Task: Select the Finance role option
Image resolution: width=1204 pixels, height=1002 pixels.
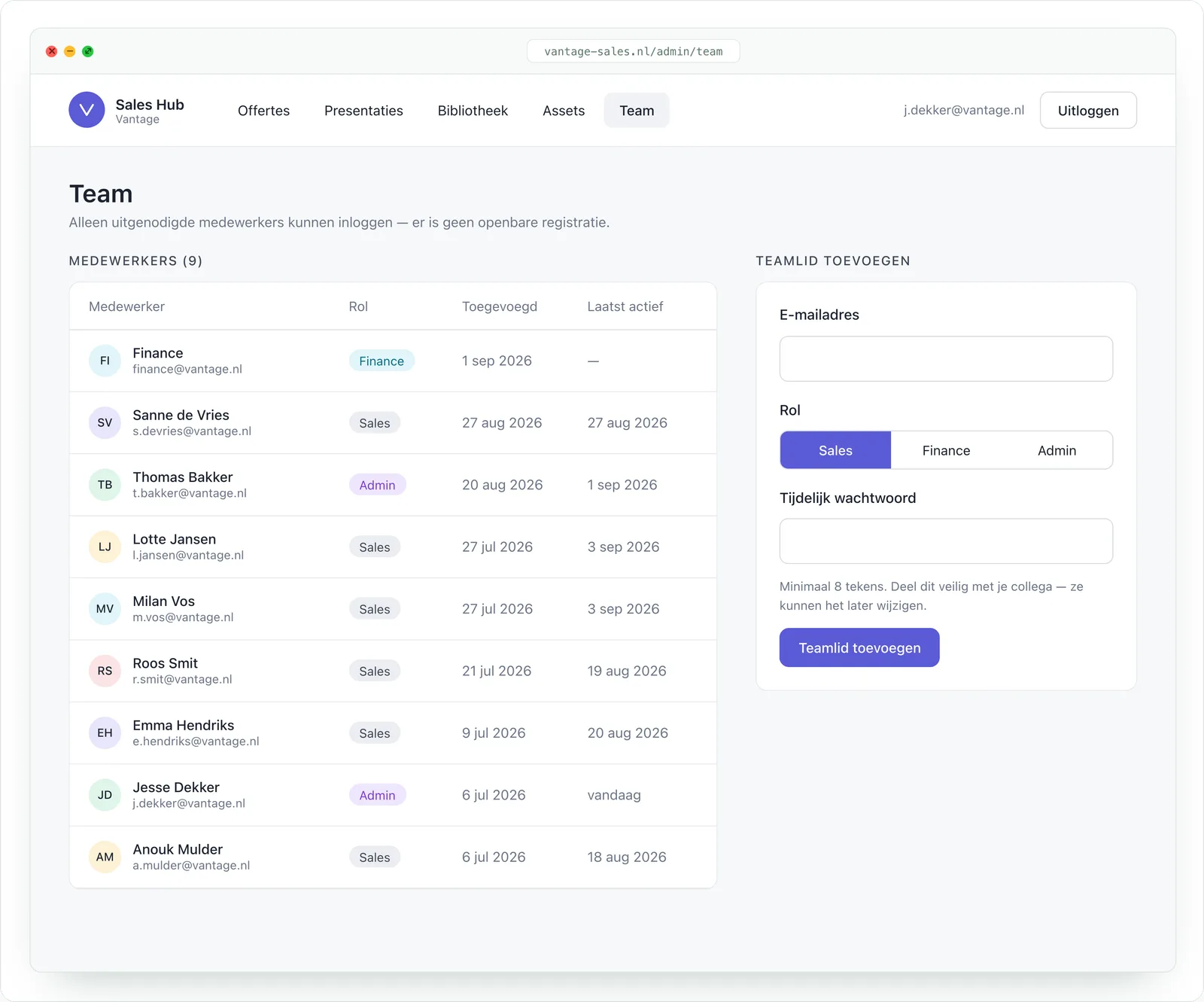Action: [946, 450]
